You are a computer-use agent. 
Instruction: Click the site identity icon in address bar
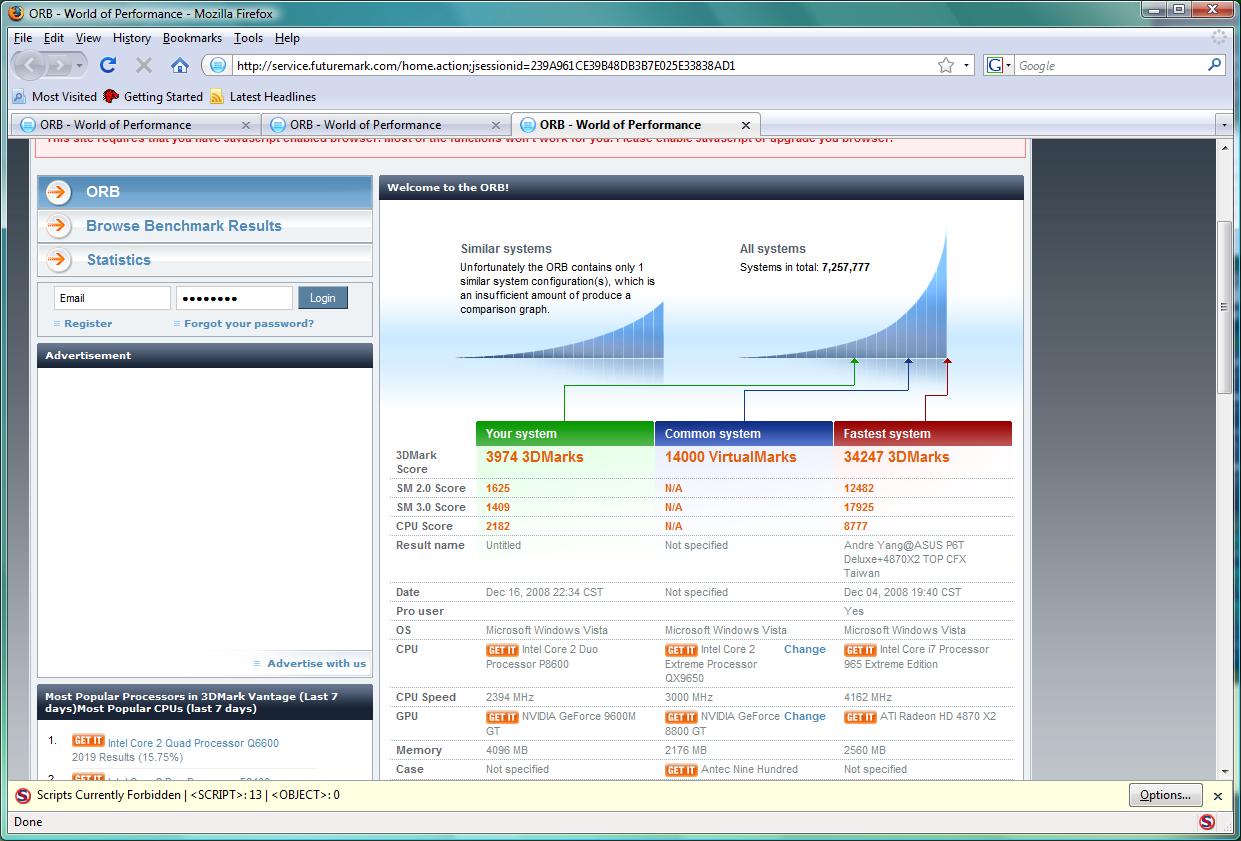(x=218, y=65)
